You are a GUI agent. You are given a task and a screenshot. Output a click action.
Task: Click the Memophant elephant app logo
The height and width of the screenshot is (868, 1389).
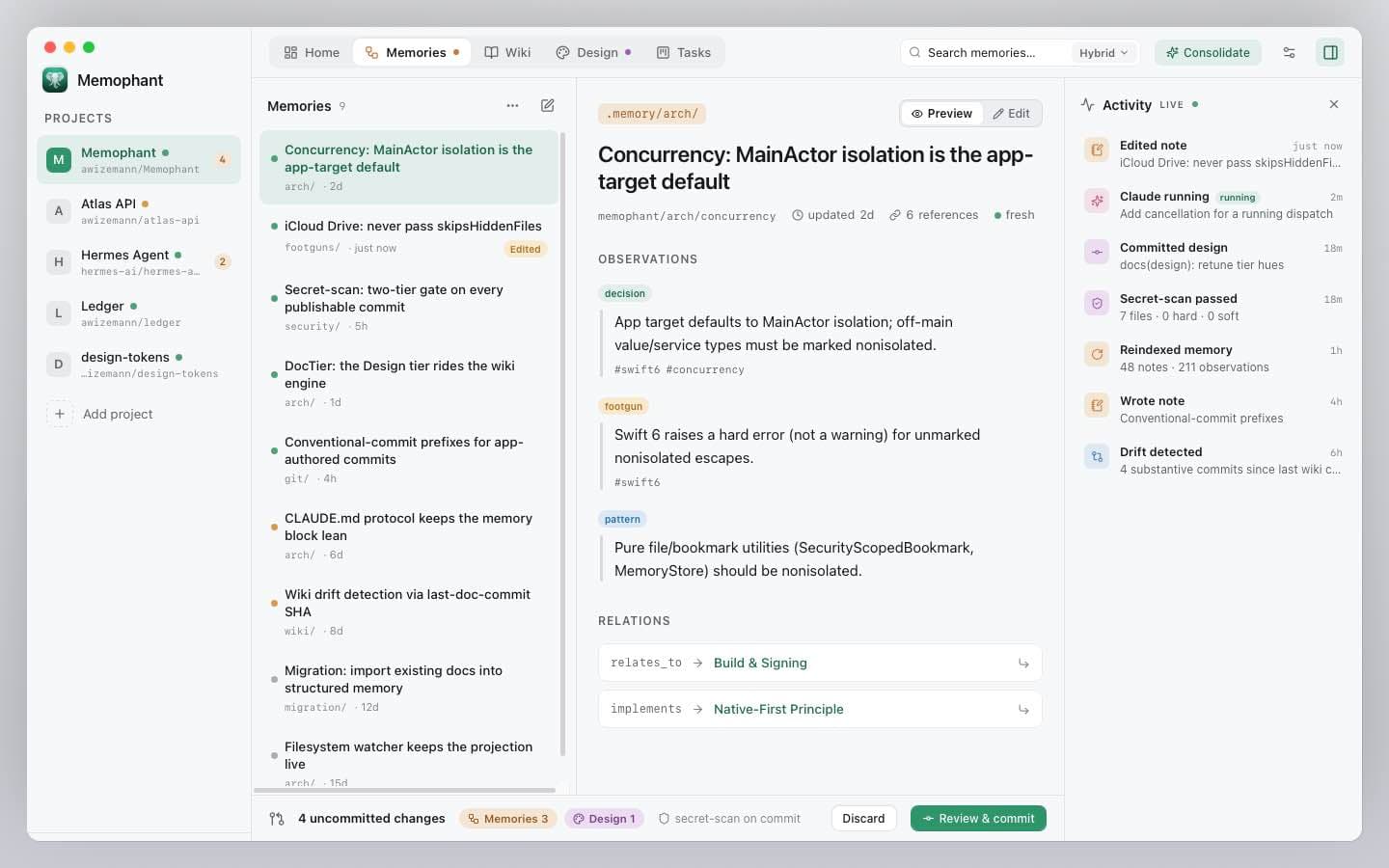(55, 80)
